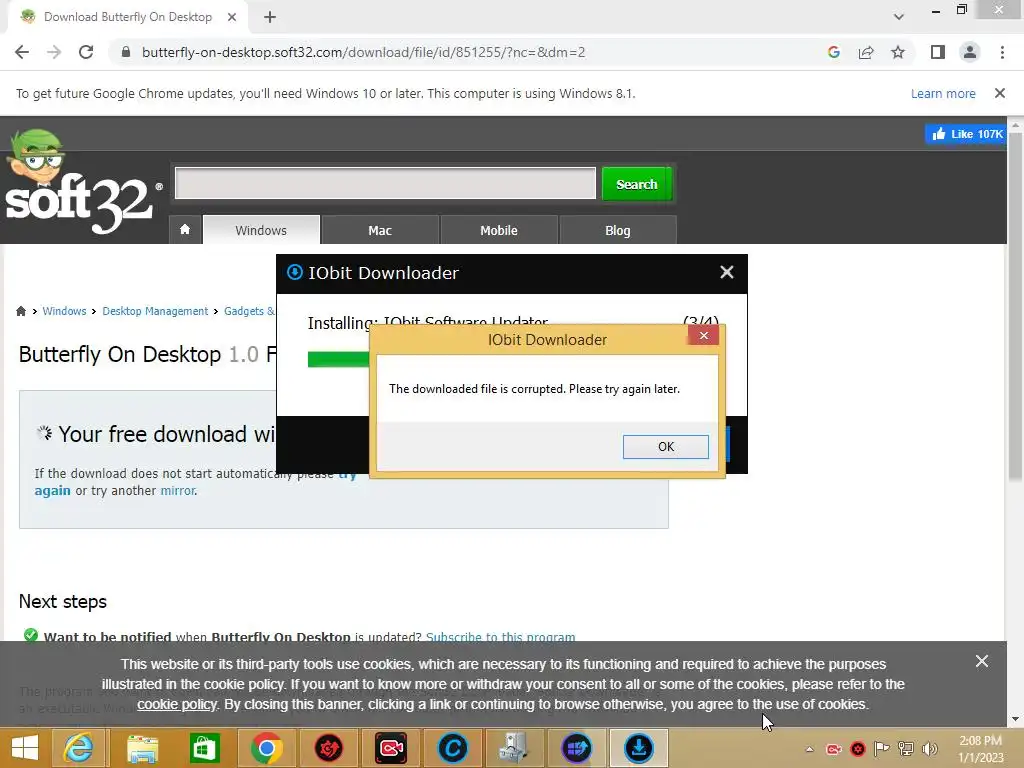
Task: Click the Next steps heading
Action: [x=63, y=601]
